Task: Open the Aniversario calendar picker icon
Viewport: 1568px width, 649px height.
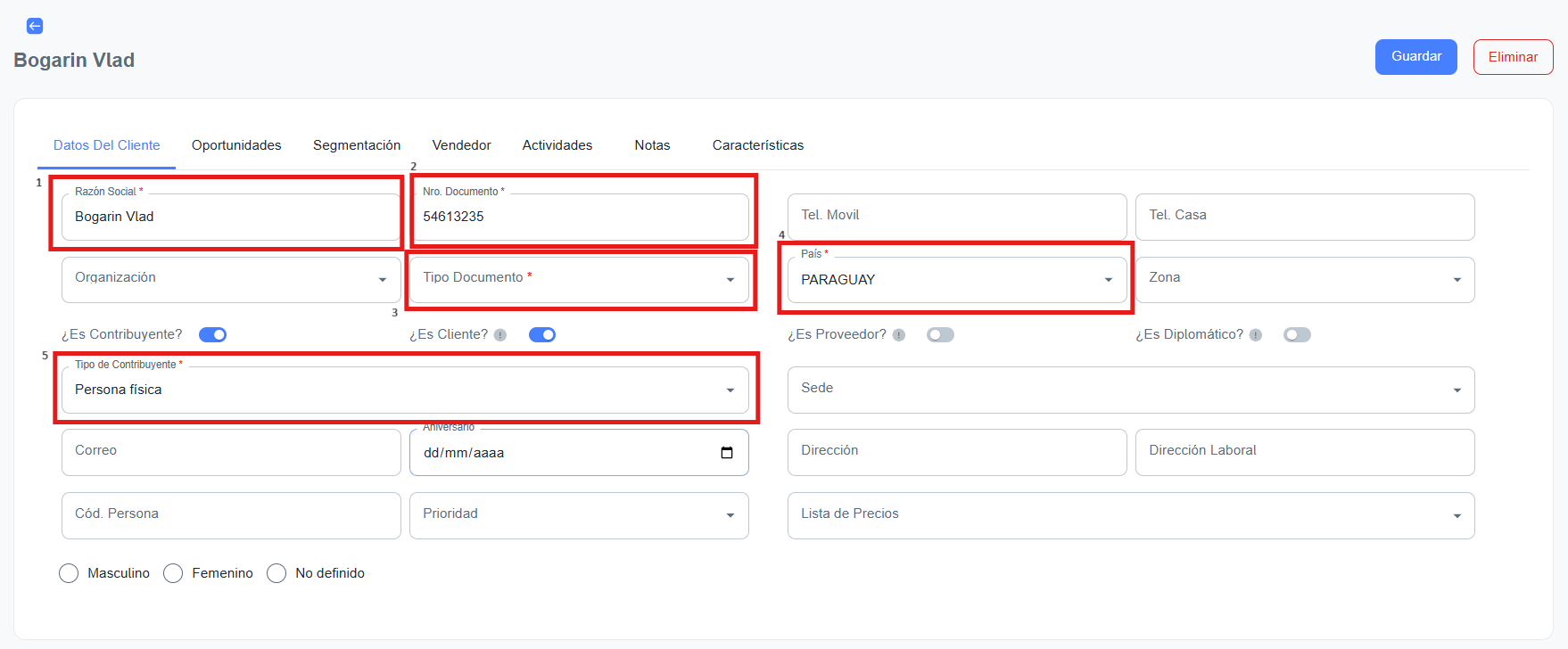Action: click(x=726, y=453)
